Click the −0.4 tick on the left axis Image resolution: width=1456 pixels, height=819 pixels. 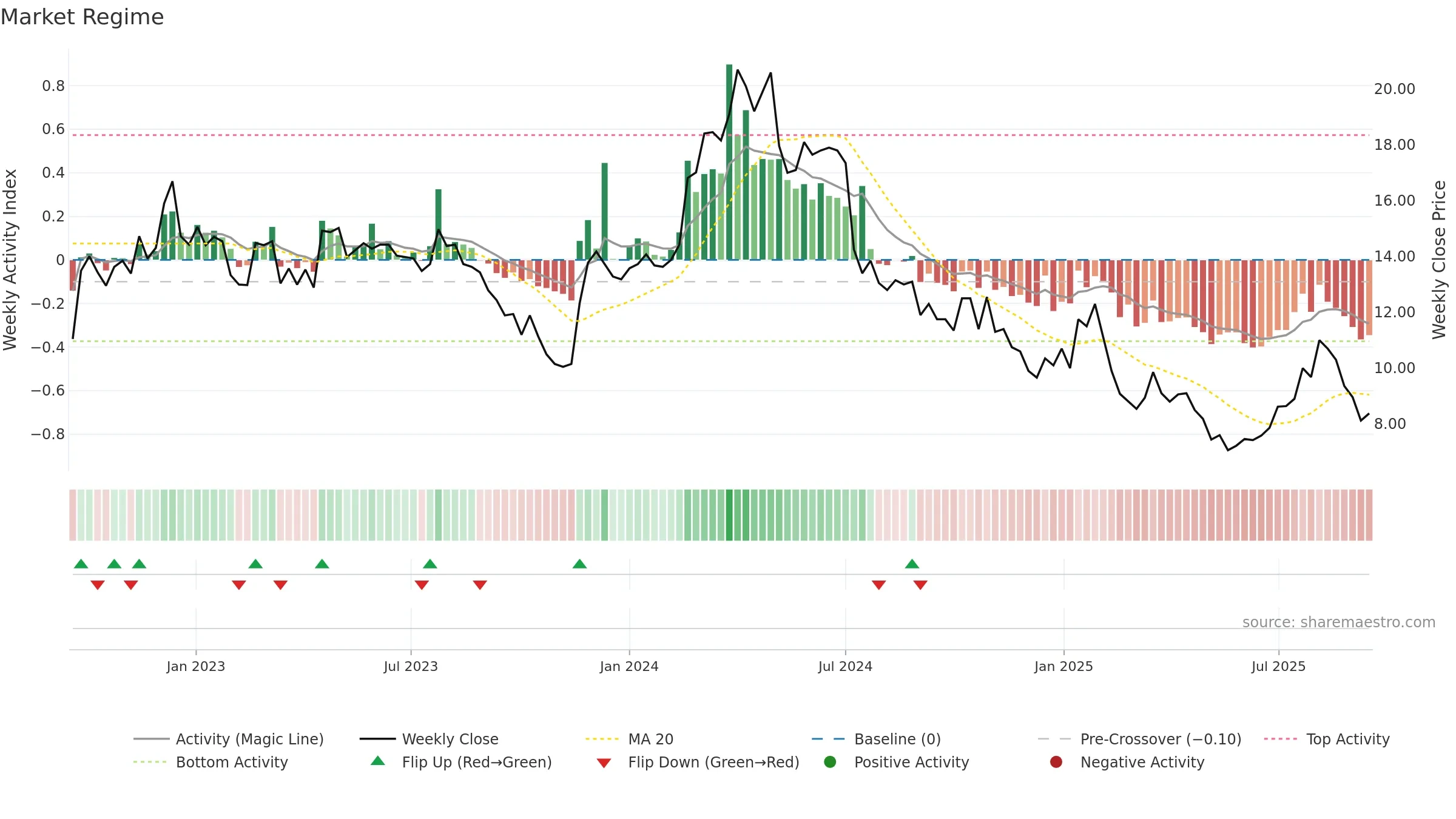(48, 347)
